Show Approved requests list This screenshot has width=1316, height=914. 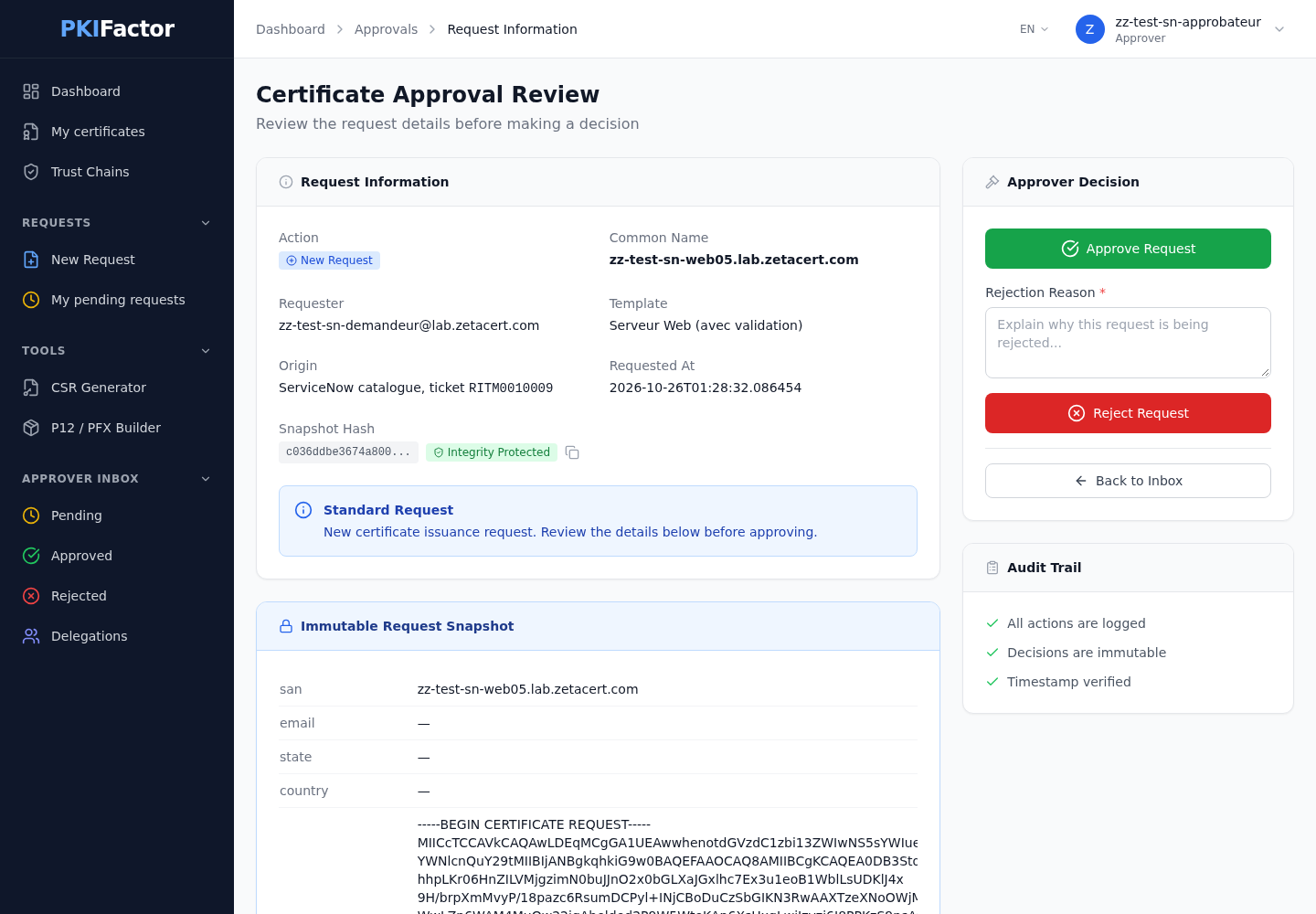click(117, 556)
